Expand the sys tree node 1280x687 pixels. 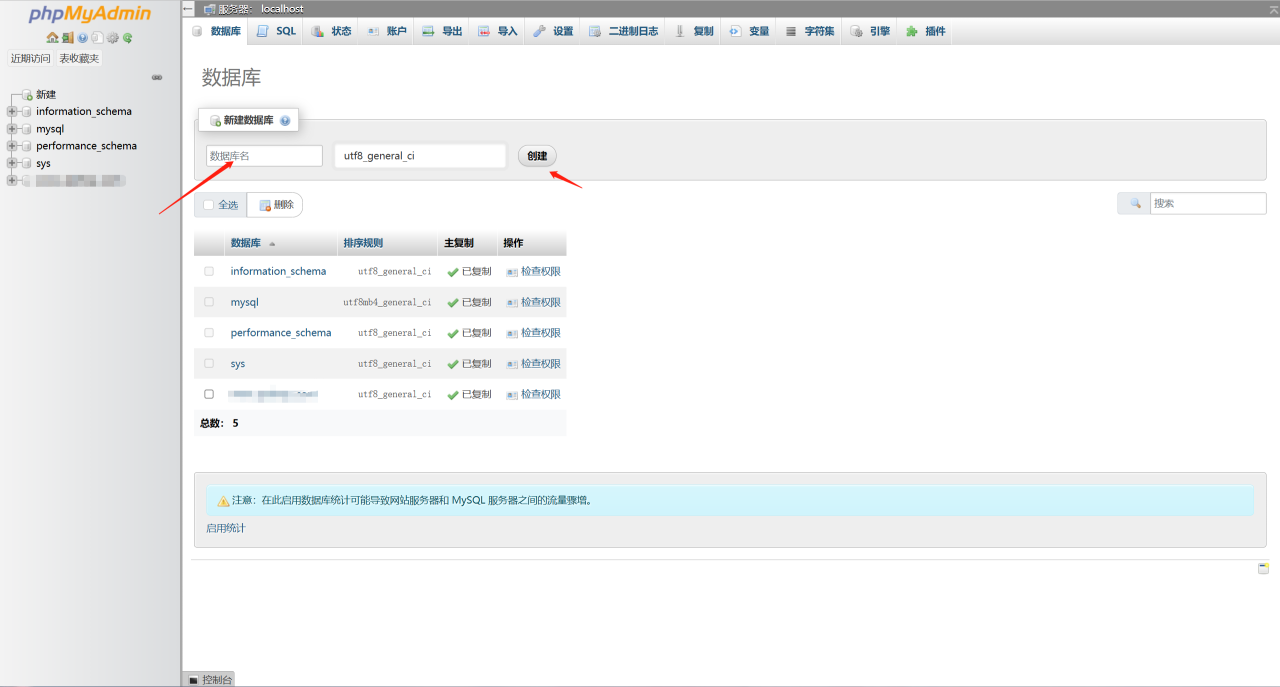click(x=12, y=163)
